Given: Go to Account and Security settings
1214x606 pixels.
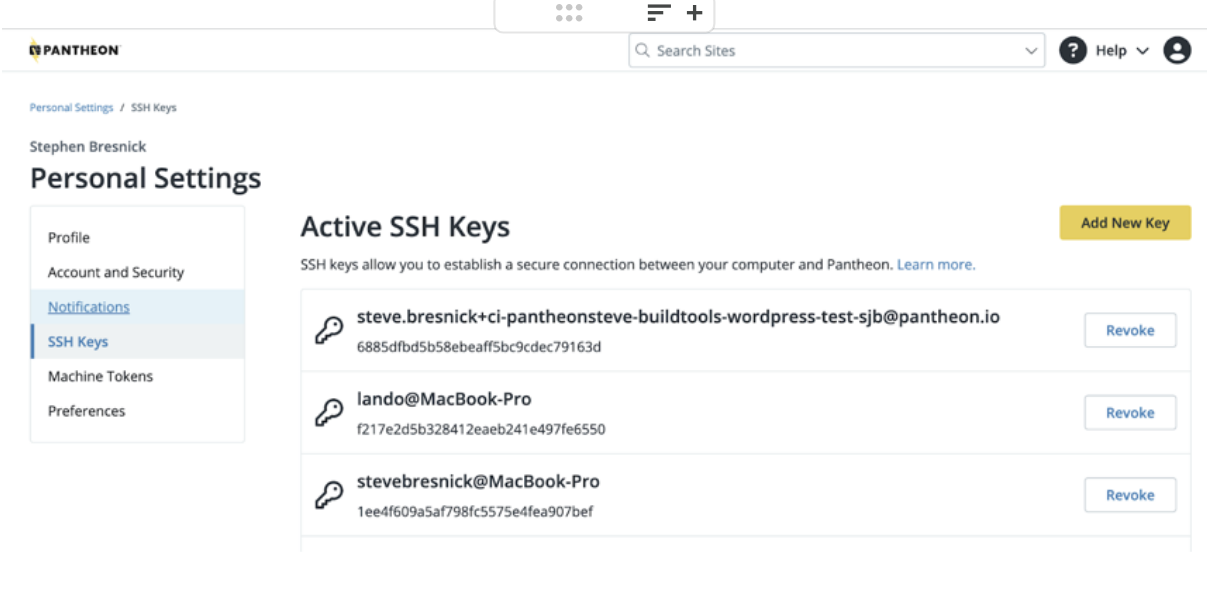Looking at the screenshot, I should [x=116, y=272].
